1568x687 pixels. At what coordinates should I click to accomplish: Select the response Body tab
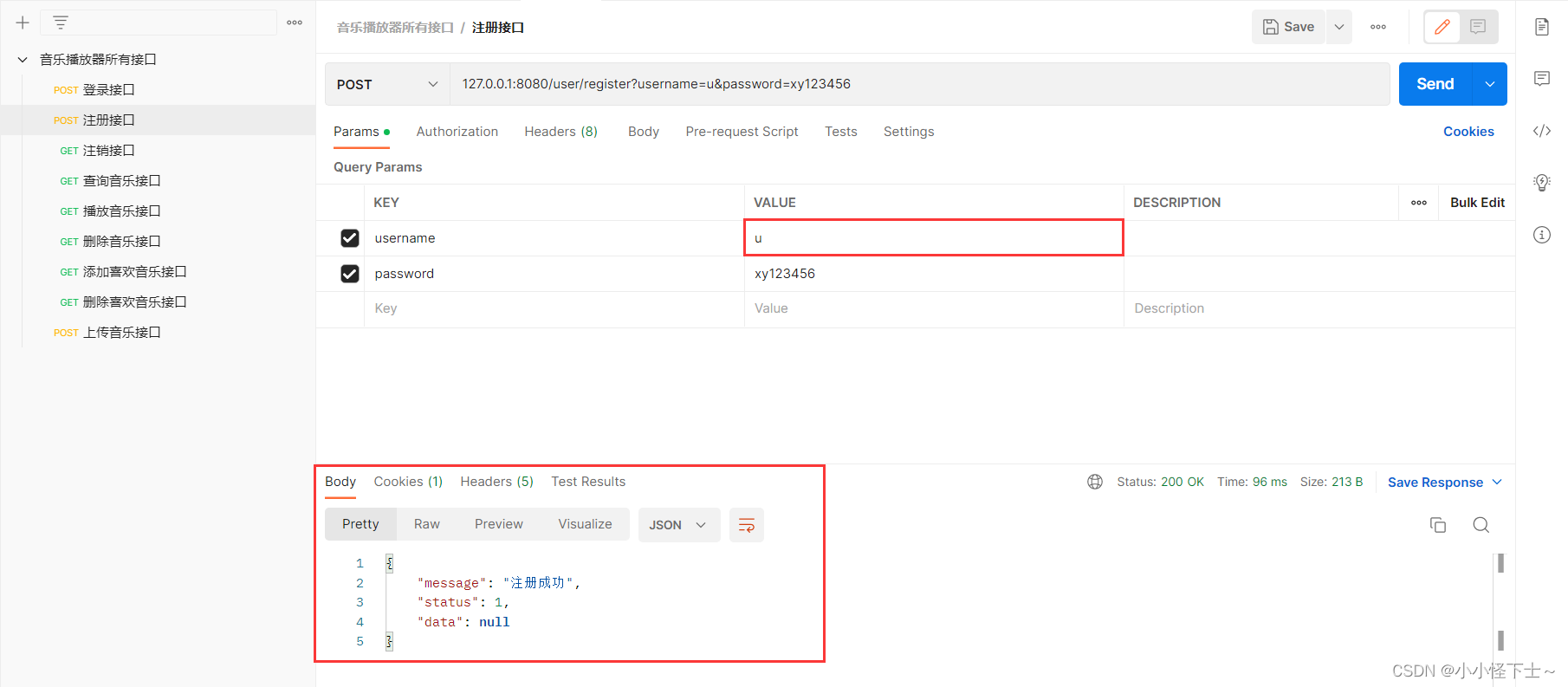(x=340, y=482)
